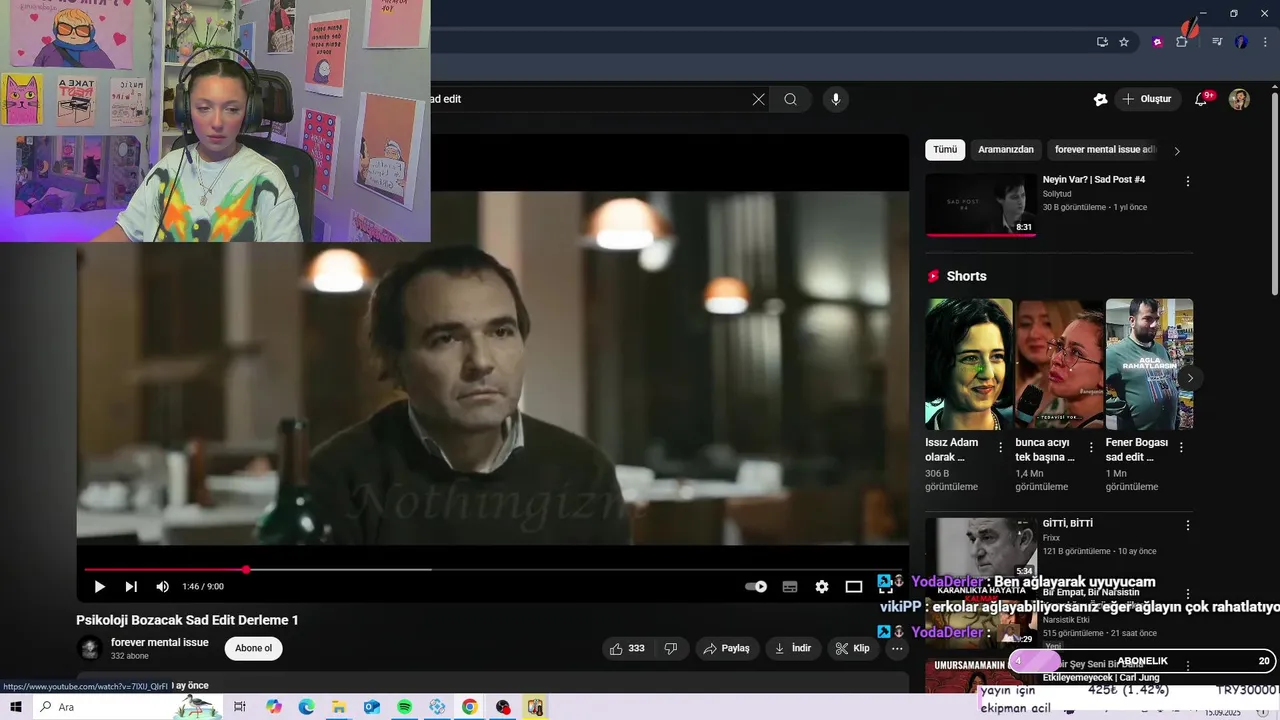The image size is (1280, 720).
Task: Open GİTTİ, BİTTİ video title
Action: pos(1068,524)
